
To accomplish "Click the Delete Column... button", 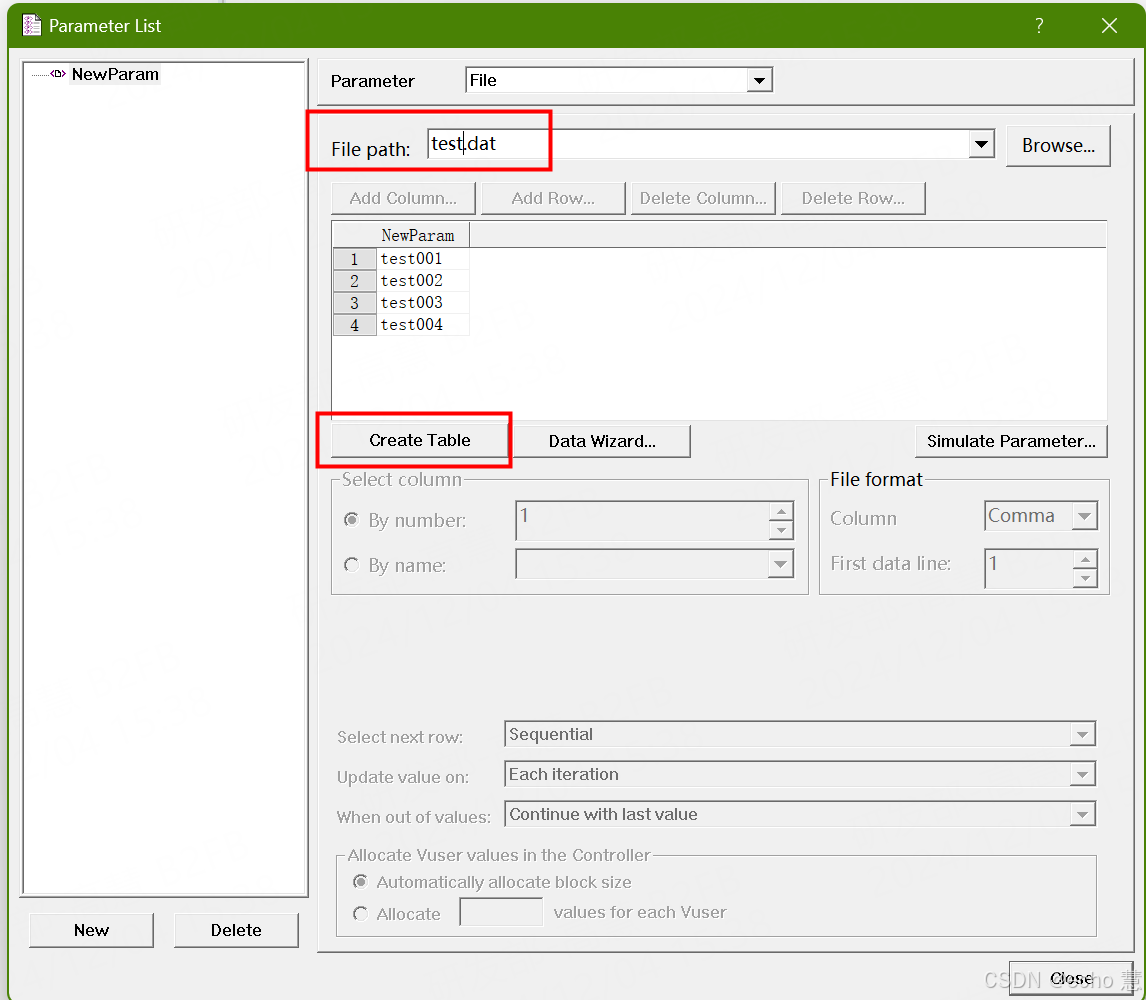I will pyautogui.click(x=702, y=198).
